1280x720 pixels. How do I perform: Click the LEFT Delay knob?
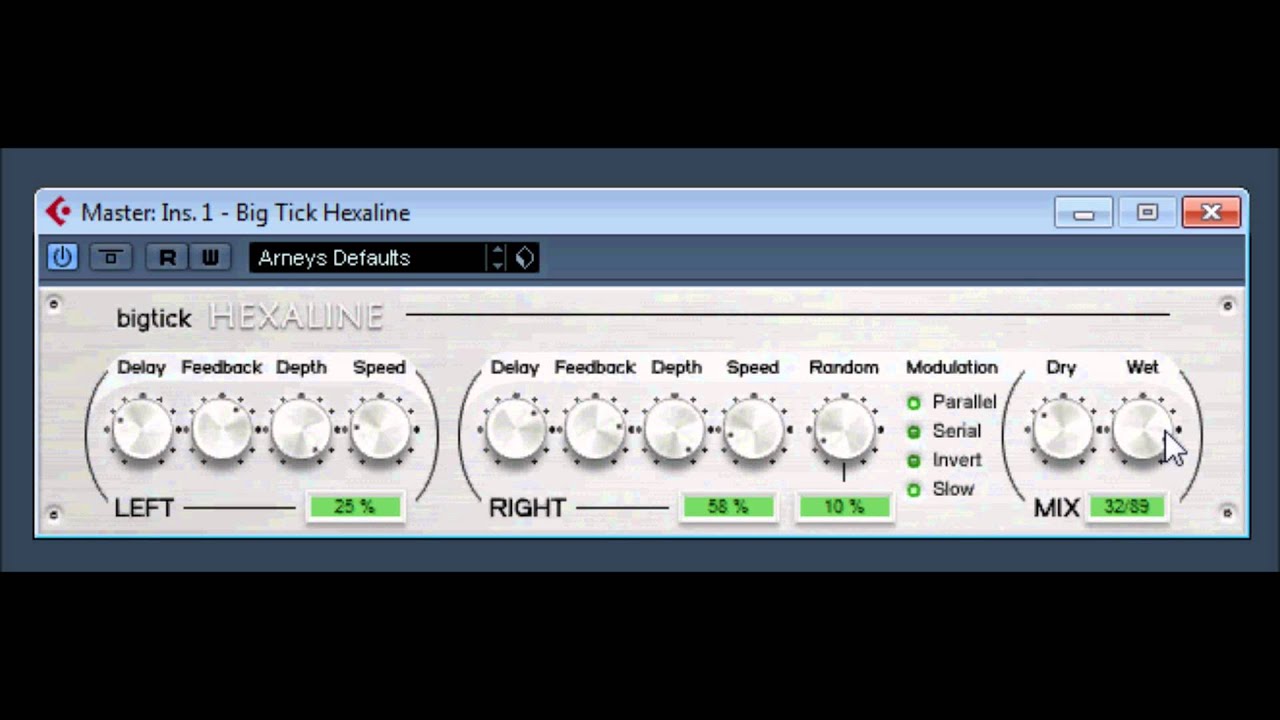142,429
